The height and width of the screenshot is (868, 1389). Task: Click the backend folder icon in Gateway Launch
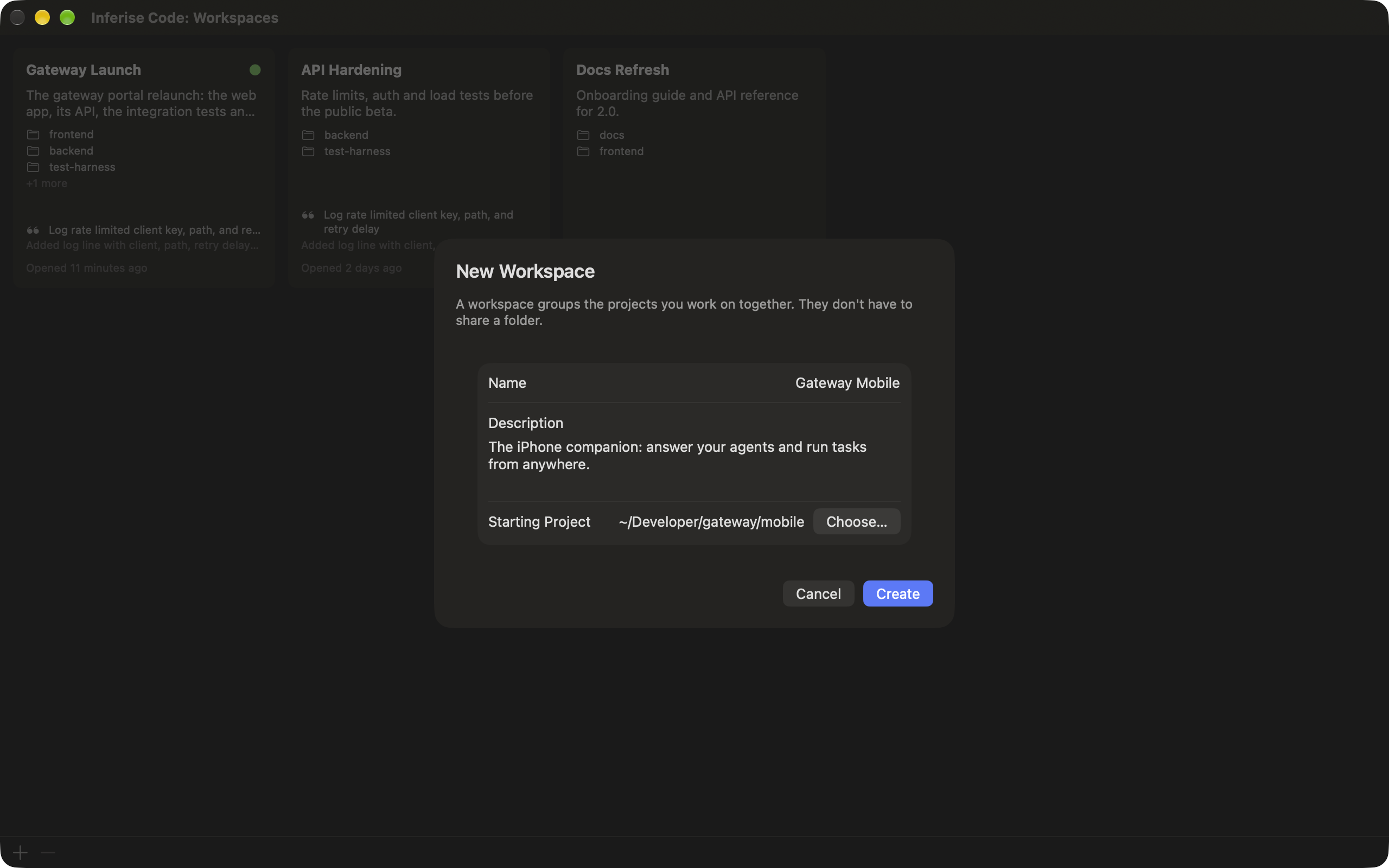[33, 150]
